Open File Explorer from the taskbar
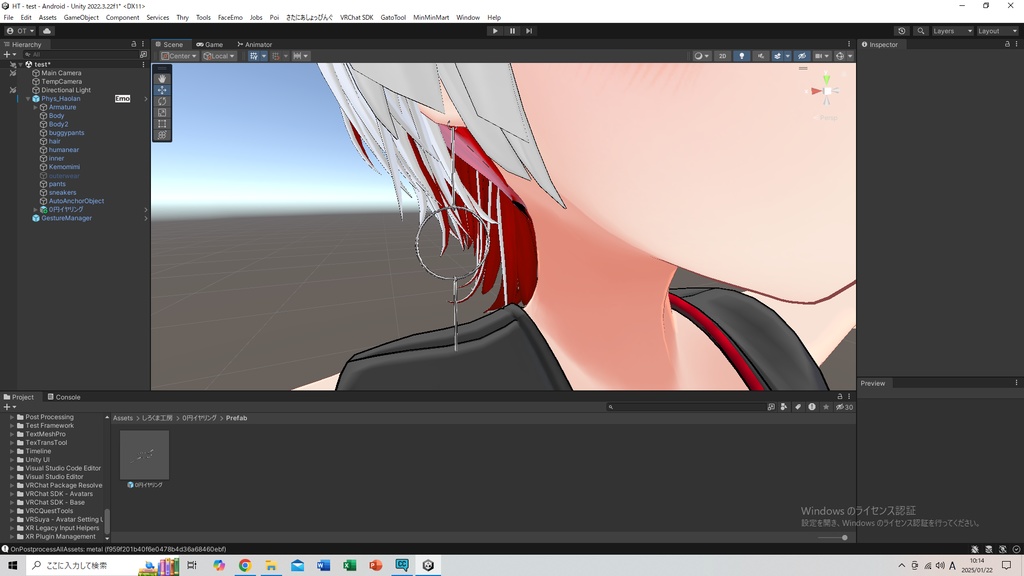 coord(271,565)
